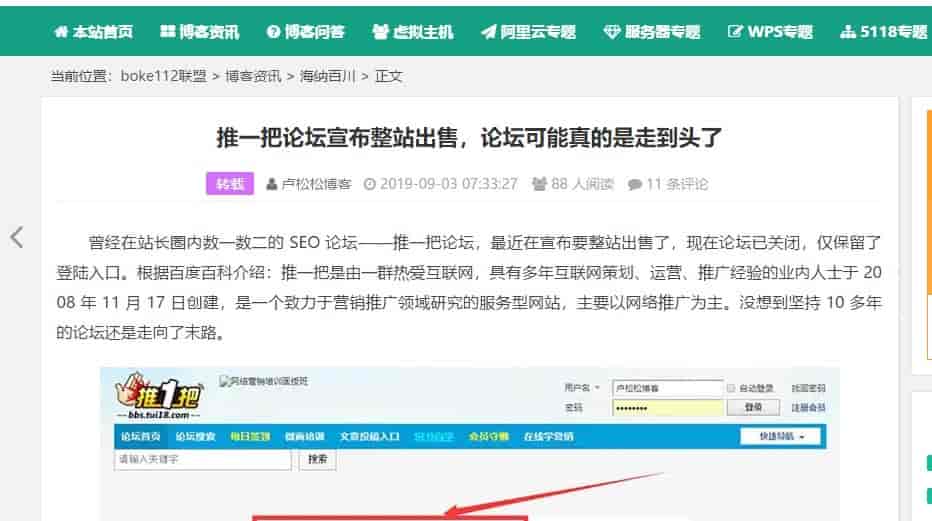The image size is (932, 521).
Task: Click the sitemap icon beside 5118专题
Action: click(x=848, y=32)
